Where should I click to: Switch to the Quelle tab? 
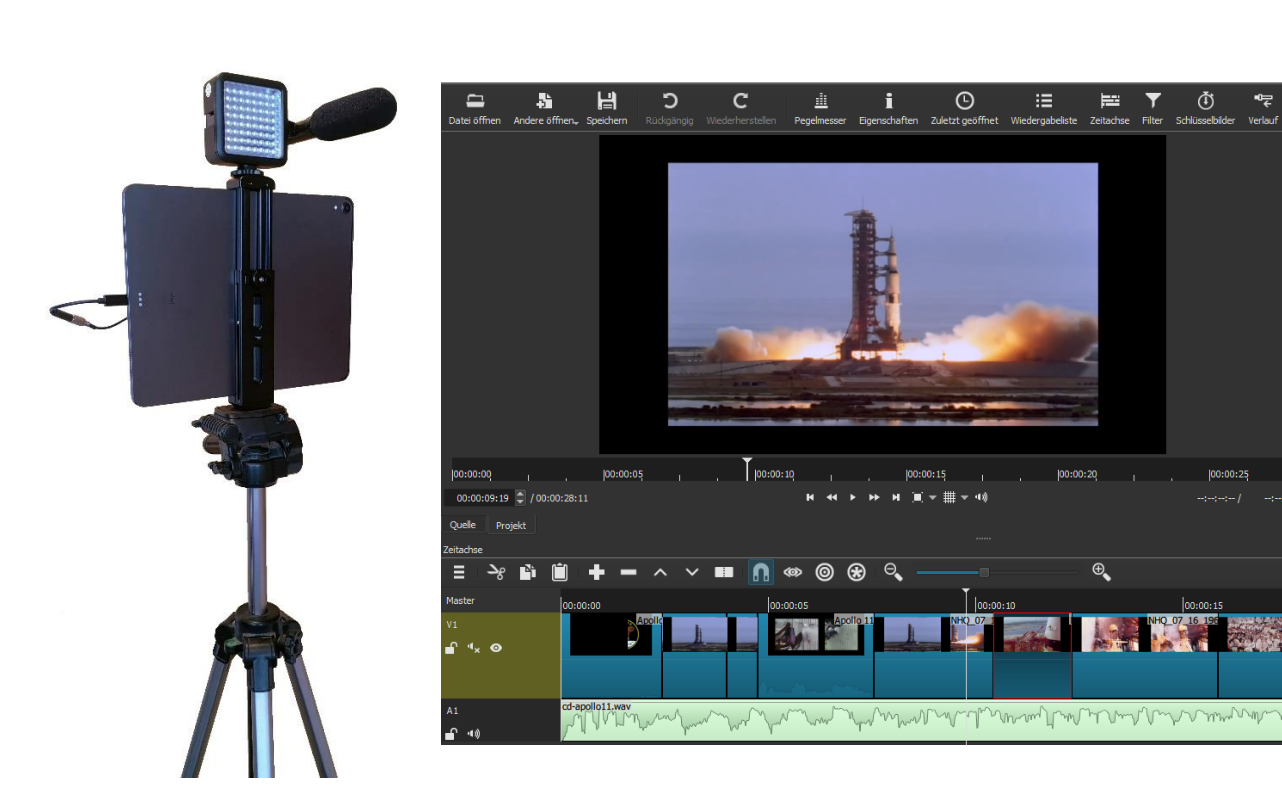tap(463, 525)
